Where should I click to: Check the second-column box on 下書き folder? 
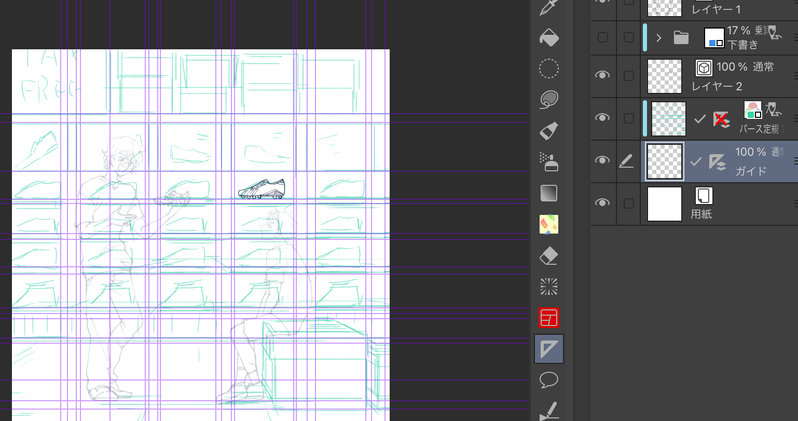click(x=629, y=38)
